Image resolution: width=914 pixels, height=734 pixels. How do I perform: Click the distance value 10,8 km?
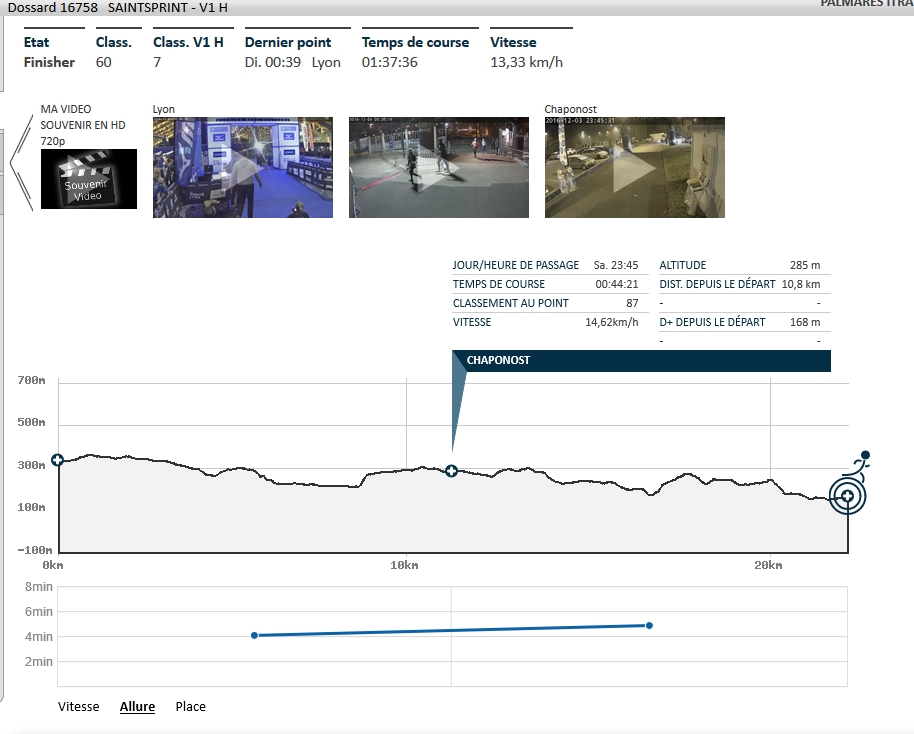(801, 285)
